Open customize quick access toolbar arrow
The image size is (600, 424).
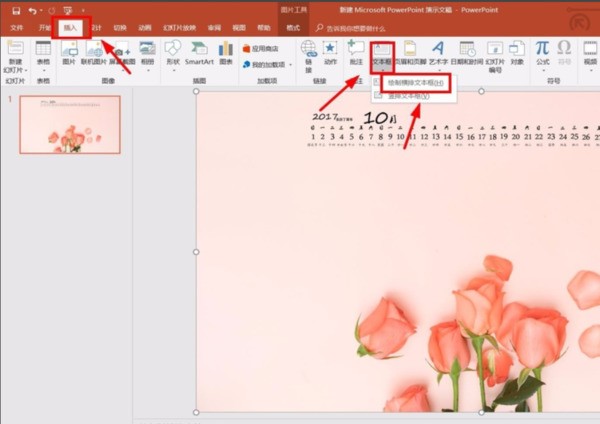coord(83,11)
